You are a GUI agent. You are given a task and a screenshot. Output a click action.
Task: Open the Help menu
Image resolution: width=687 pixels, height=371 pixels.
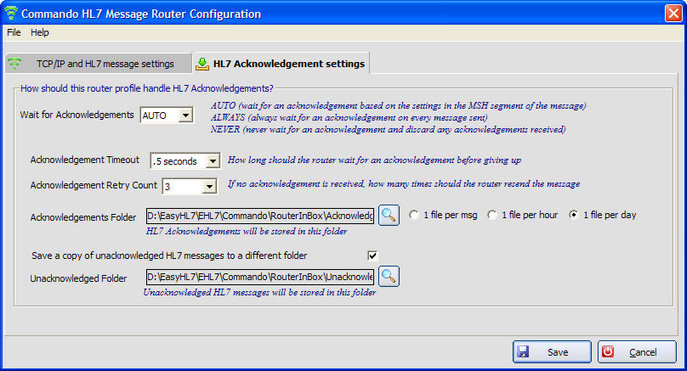pos(39,32)
